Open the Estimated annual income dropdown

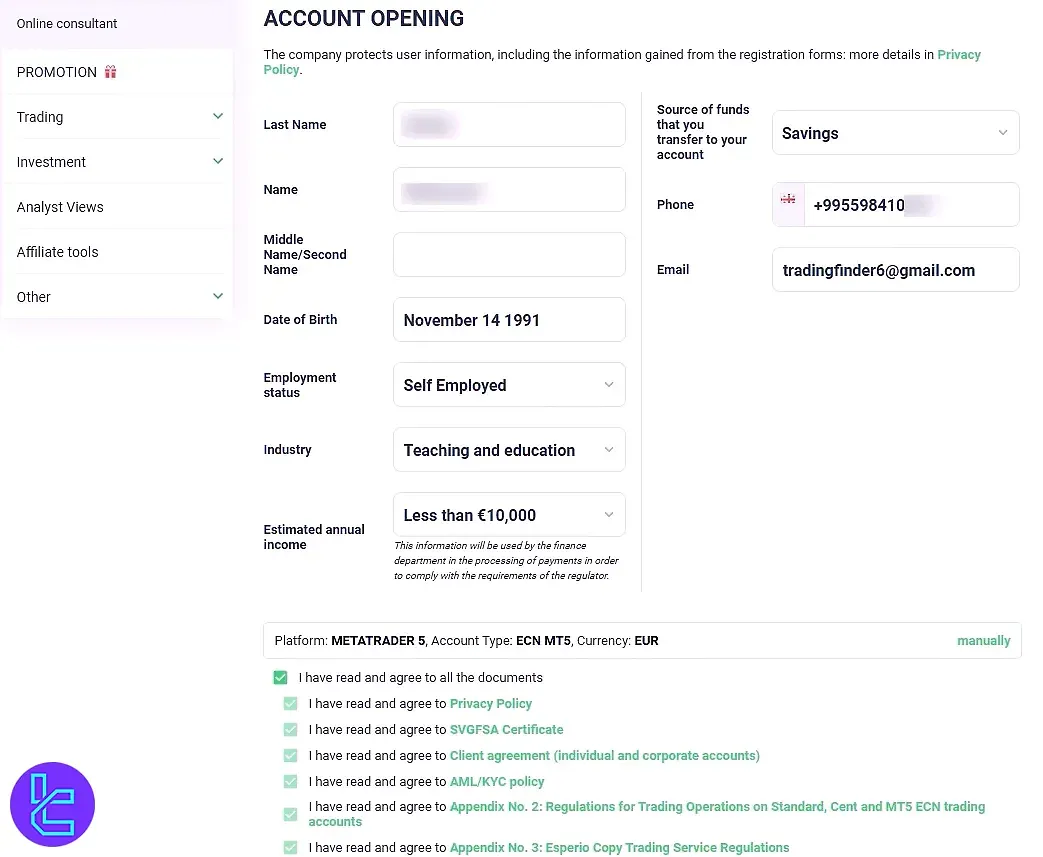[509, 515]
